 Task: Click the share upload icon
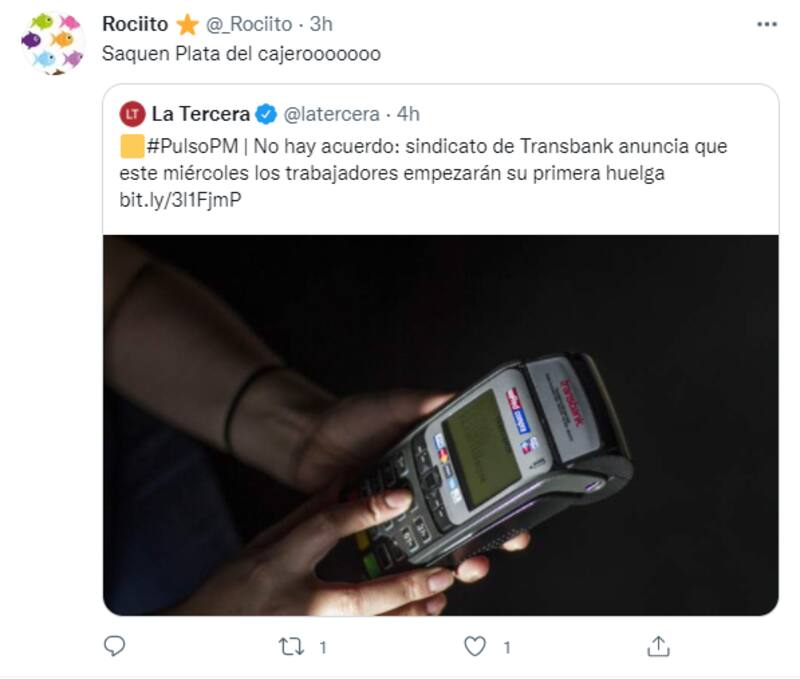(658, 646)
